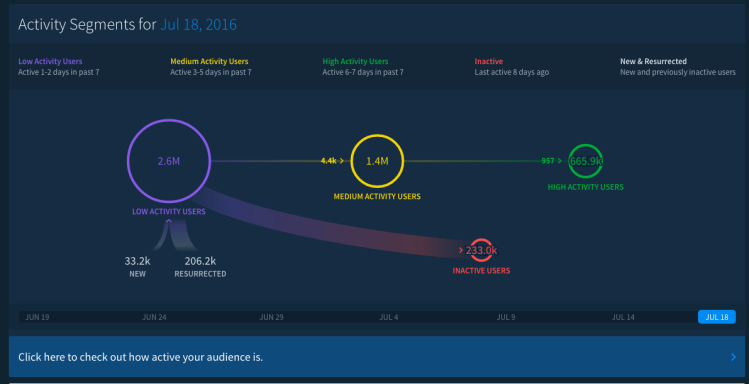Pick JUL 9 on the timeline
749x384 pixels.
506,317
